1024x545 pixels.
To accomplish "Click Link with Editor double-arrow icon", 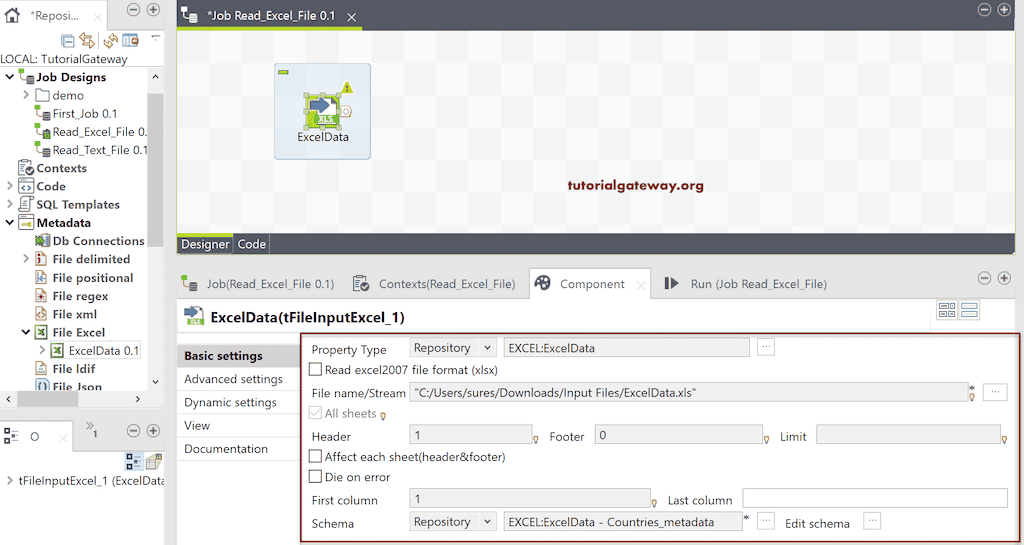I will pos(87,40).
